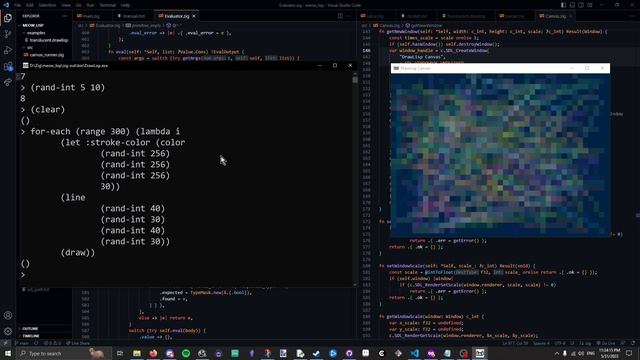Focus the taskbar search box

pos(63,353)
